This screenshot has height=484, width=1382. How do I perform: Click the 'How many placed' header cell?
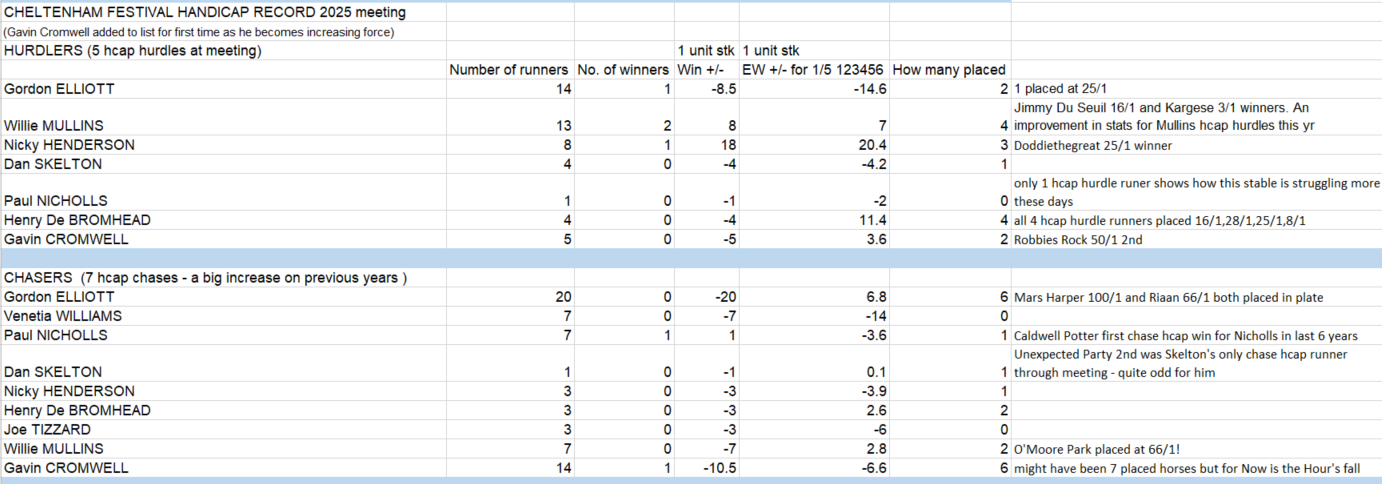948,70
